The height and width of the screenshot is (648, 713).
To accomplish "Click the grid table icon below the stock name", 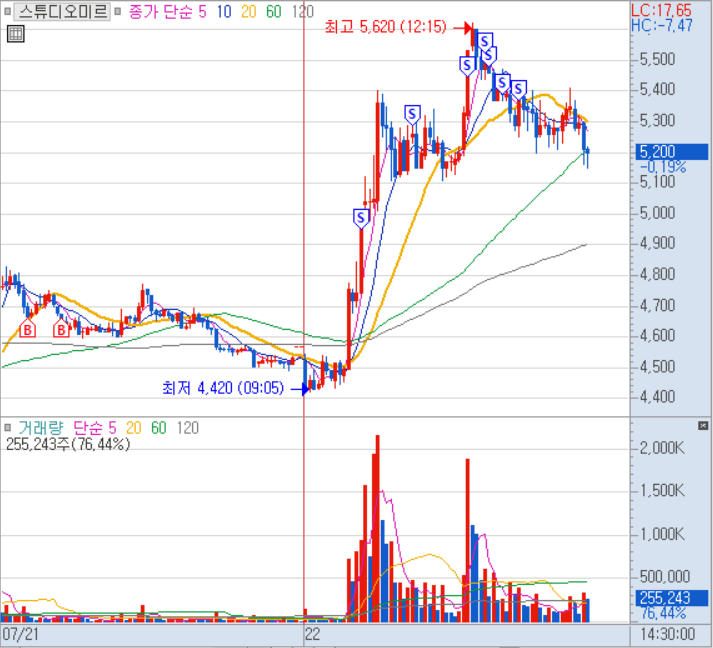I will (x=15, y=35).
